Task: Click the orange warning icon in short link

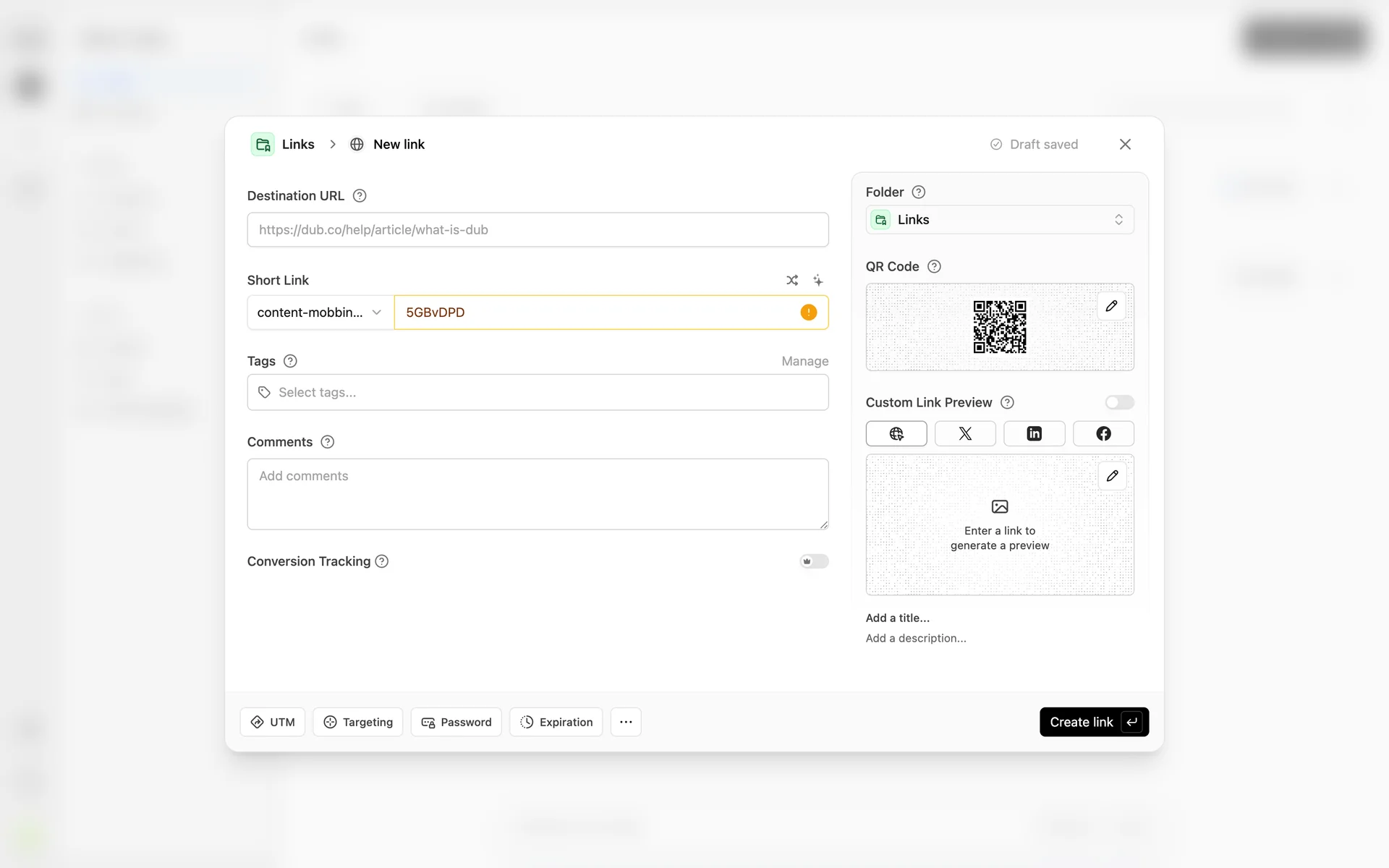Action: click(808, 312)
